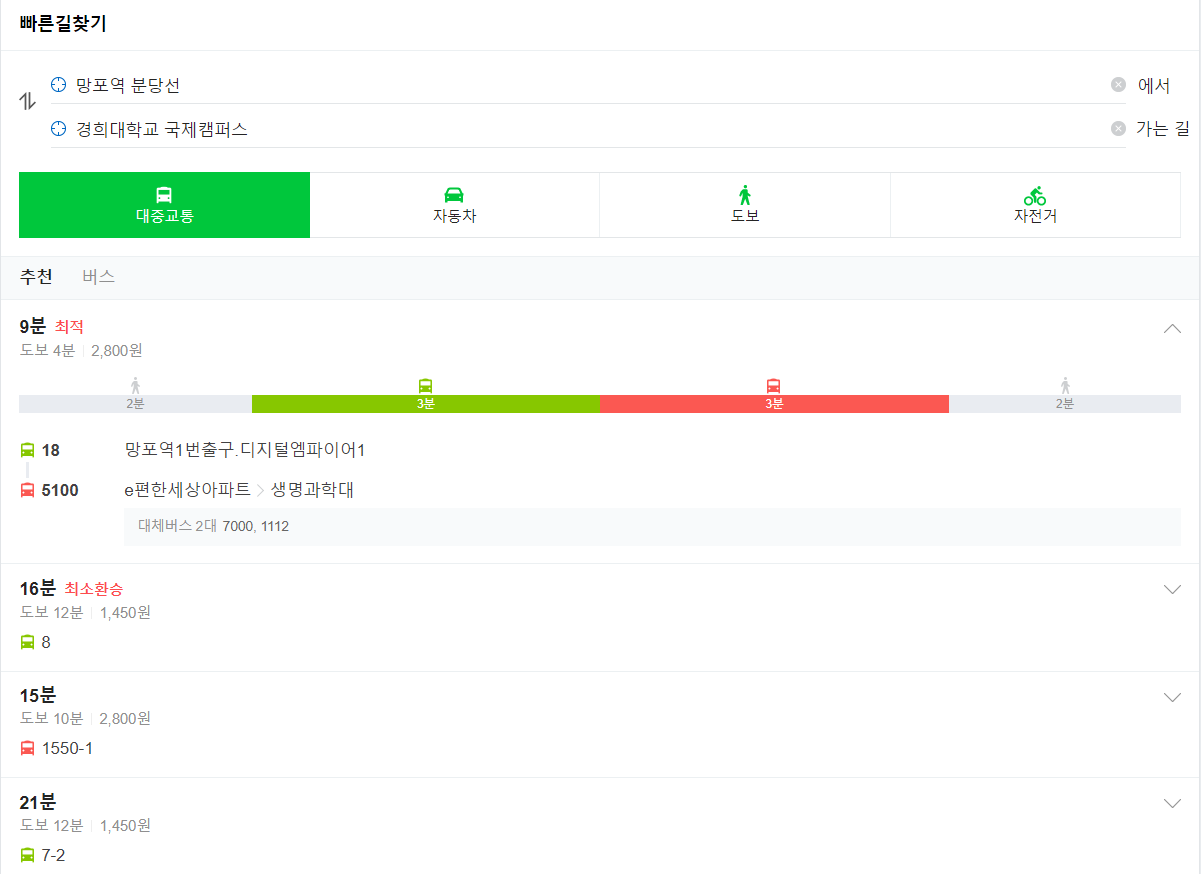
Task: Click the origin input 망포역 분당선
Action: click(x=588, y=85)
